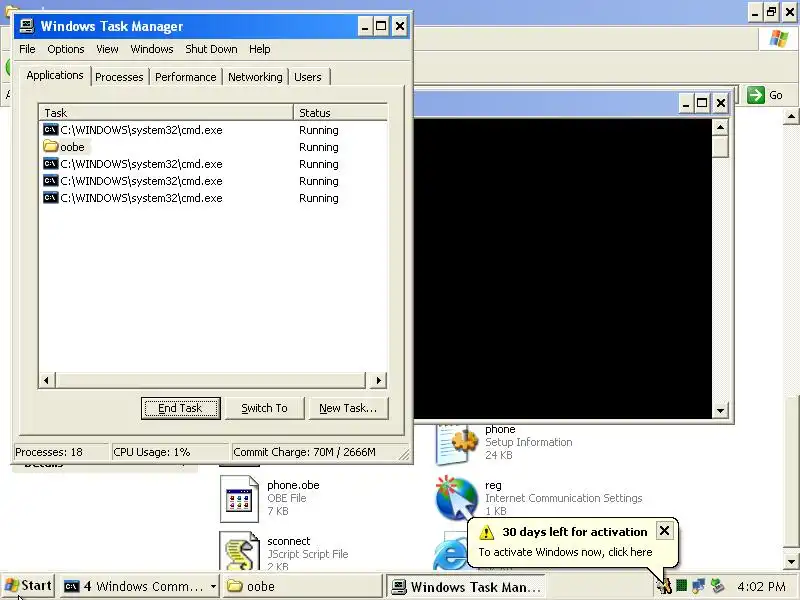
Task: Click the task list scroll left arrow
Action: (46, 380)
